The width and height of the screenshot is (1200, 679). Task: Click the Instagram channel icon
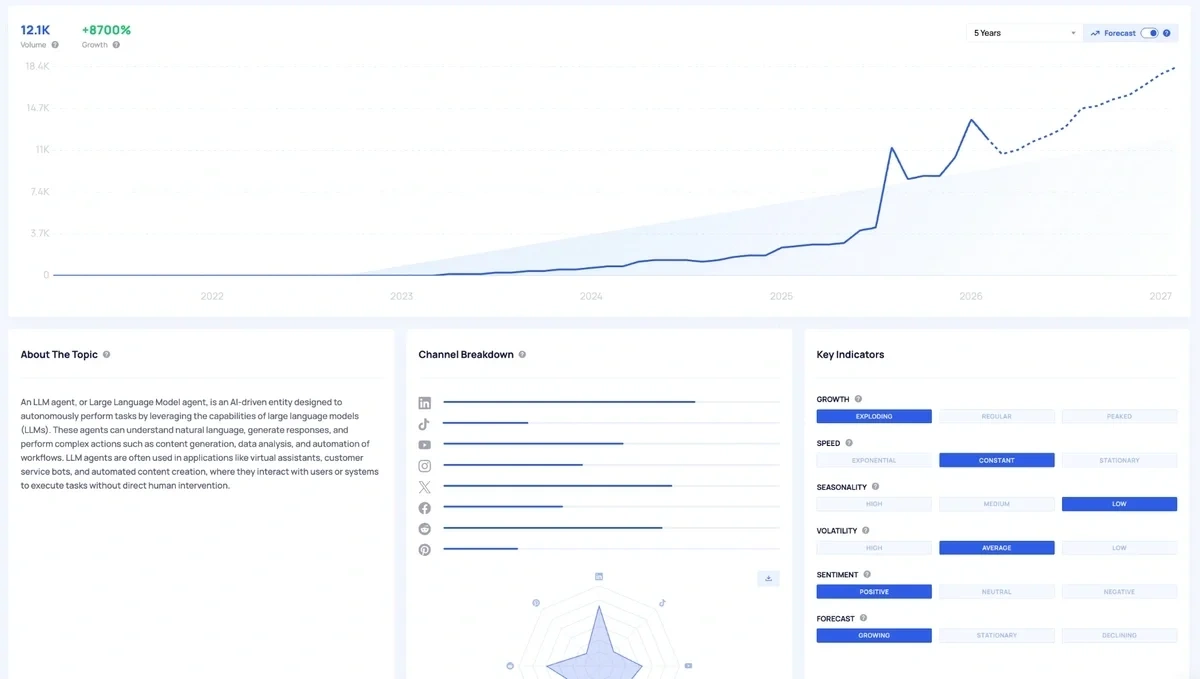tap(425, 466)
